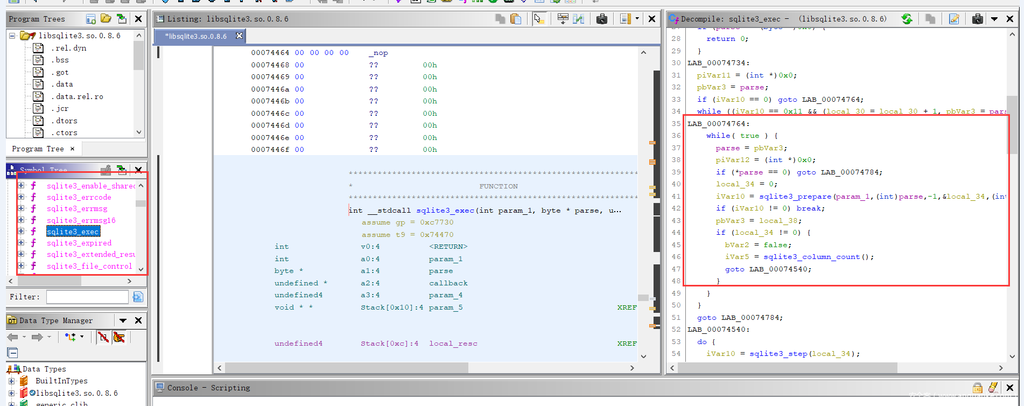Toggle the array filter in Data Type Manager
Viewport: 1024px width, 406px height.
pyautogui.click(x=102, y=339)
